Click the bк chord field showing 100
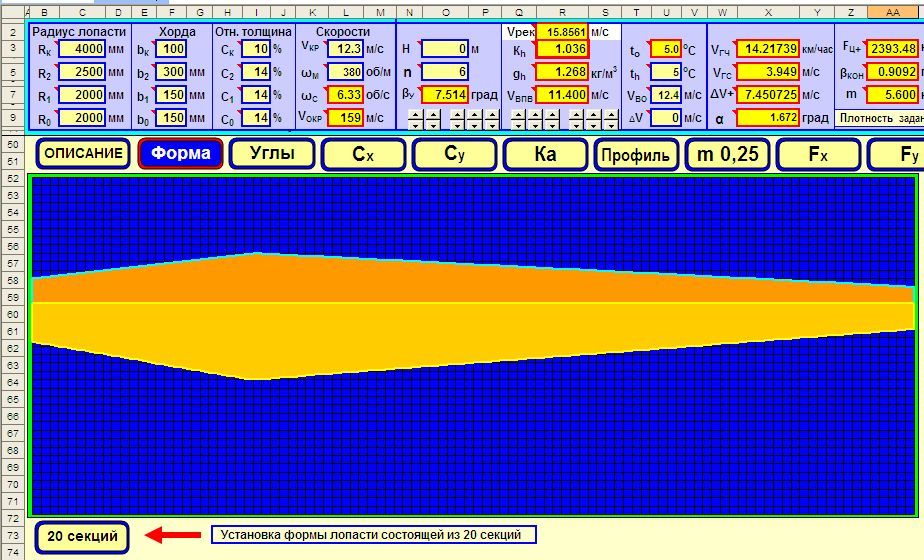This screenshot has height=560, width=924. tap(172, 49)
